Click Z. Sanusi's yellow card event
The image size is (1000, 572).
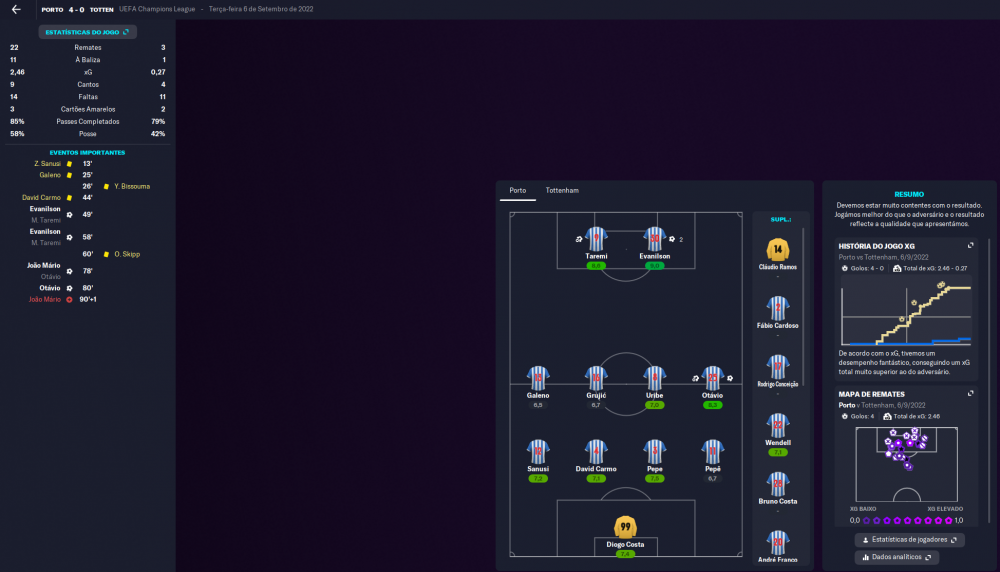[x=63, y=164]
